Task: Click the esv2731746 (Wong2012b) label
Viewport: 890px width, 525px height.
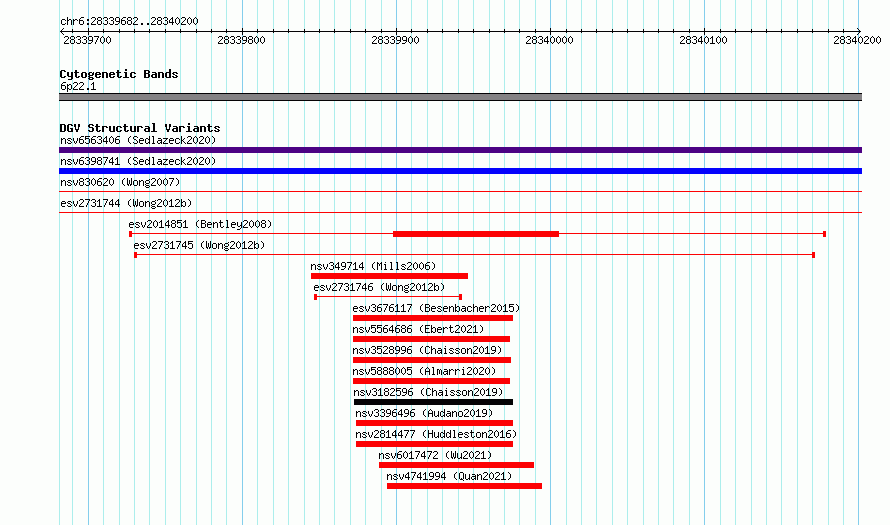Action: click(379, 287)
